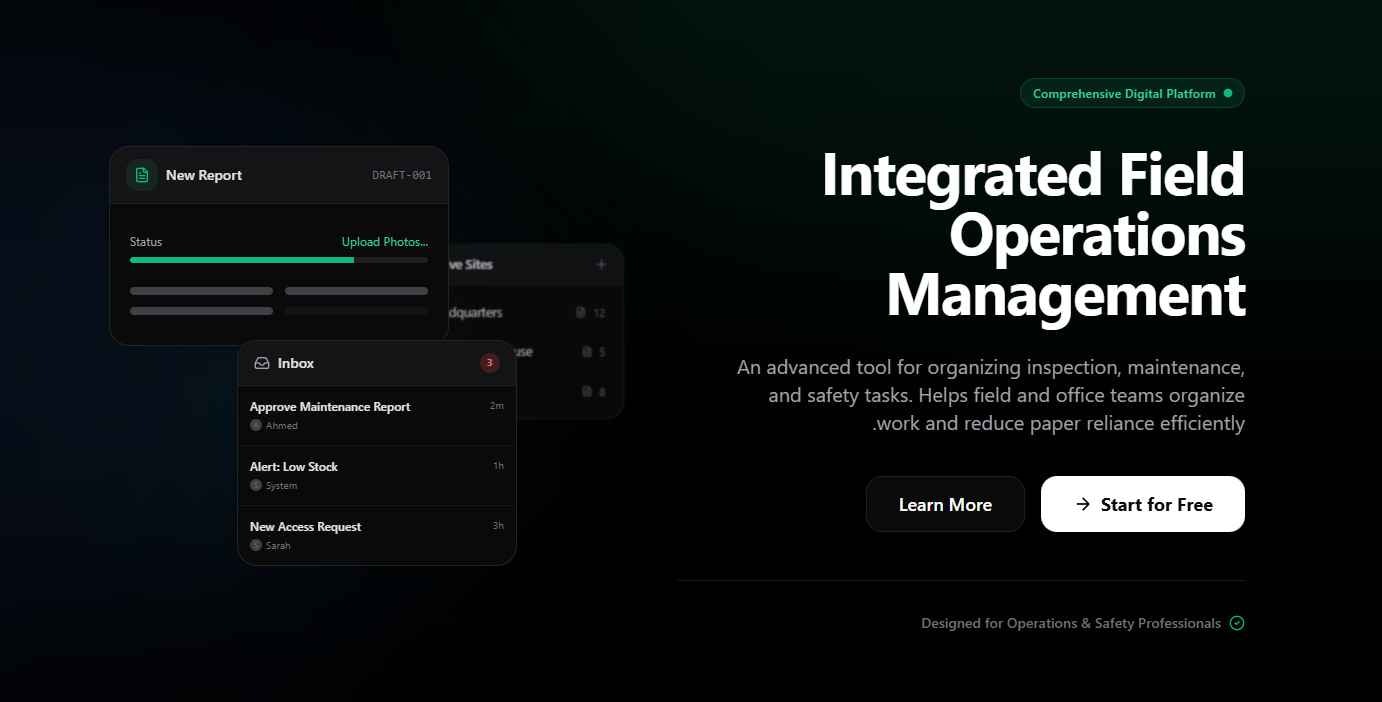This screenshot has height=702, width=1382.
Task: Click the green Status progress bar
Action: click(x=241, y=260)
